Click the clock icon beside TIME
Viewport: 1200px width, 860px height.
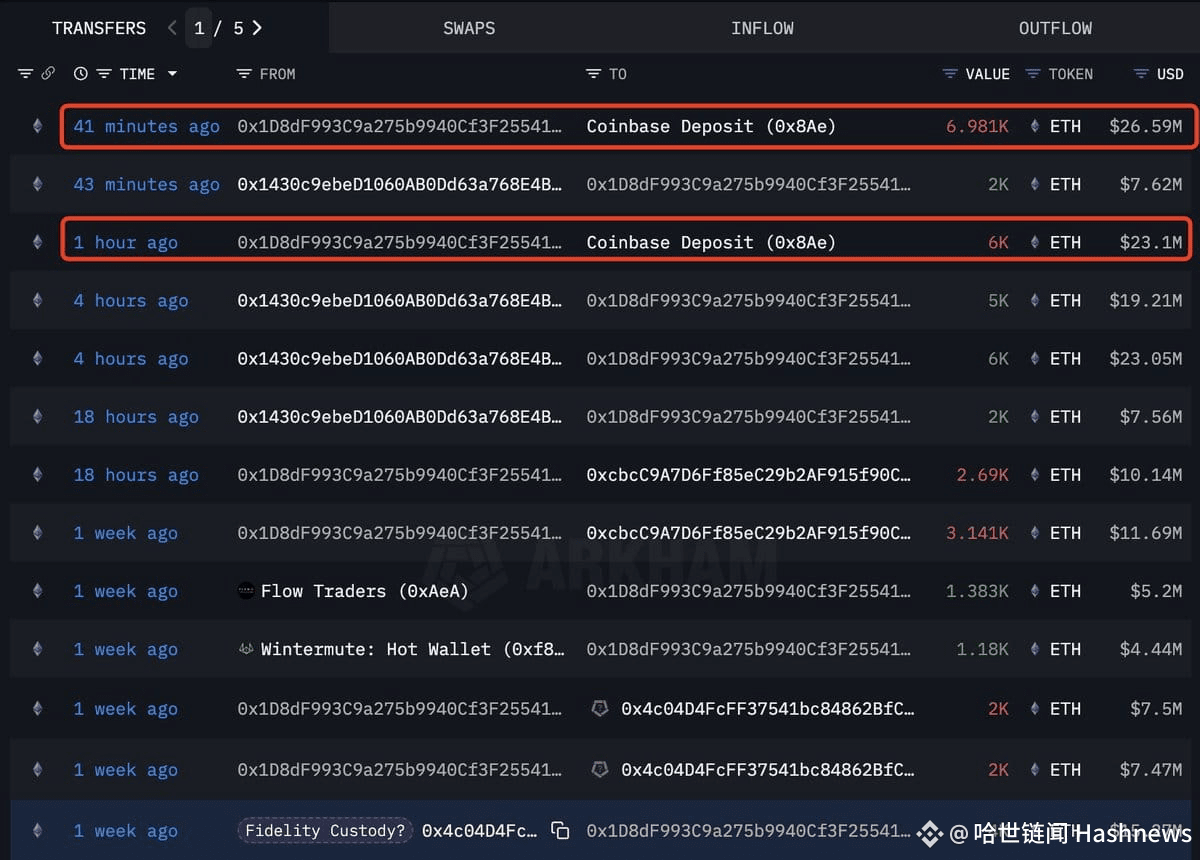pos(81,74)
